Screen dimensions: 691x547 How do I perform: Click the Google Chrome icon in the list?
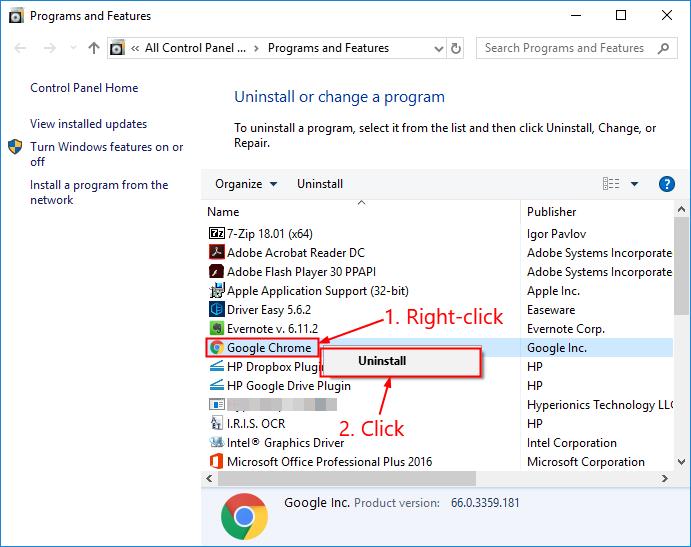click(216, 347)
